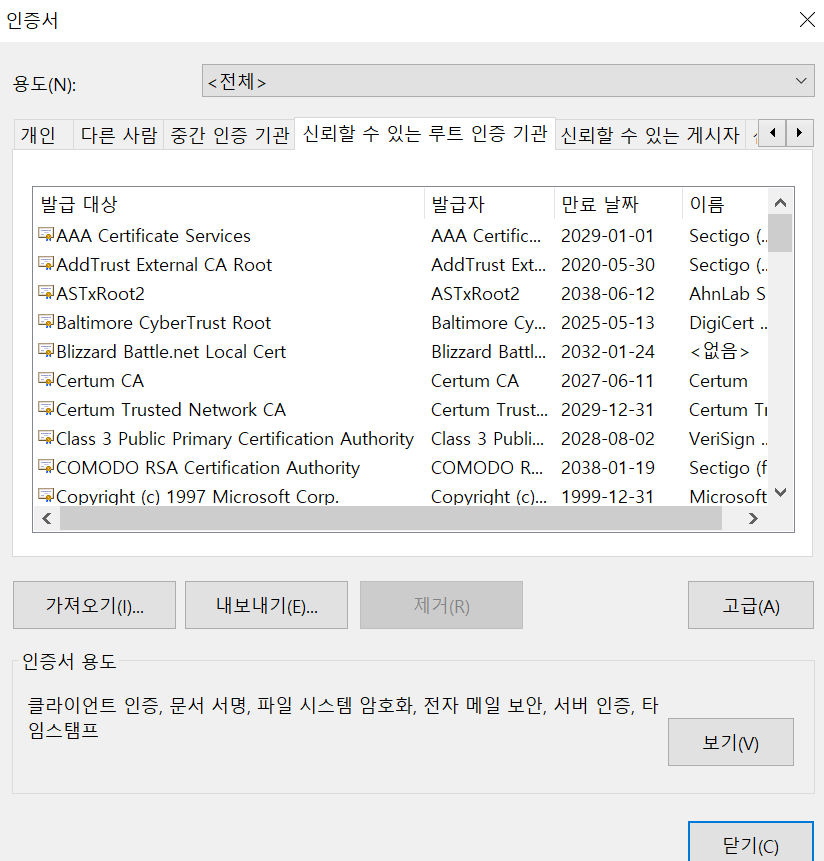The height and width of the screenshot is (861, 824).
Task: Open the 신뢰할 수 있는 게시자 tab
Action: point(650,135)
